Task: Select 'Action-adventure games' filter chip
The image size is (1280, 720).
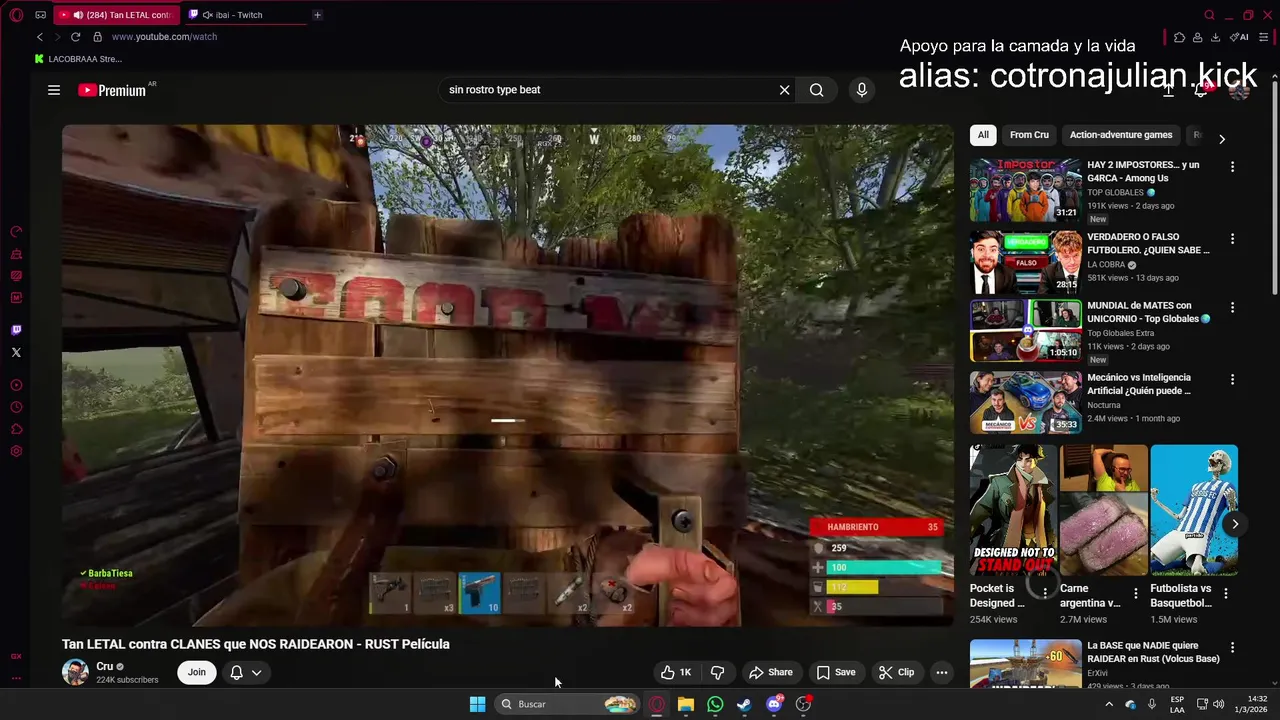Action: (1121, 135)
